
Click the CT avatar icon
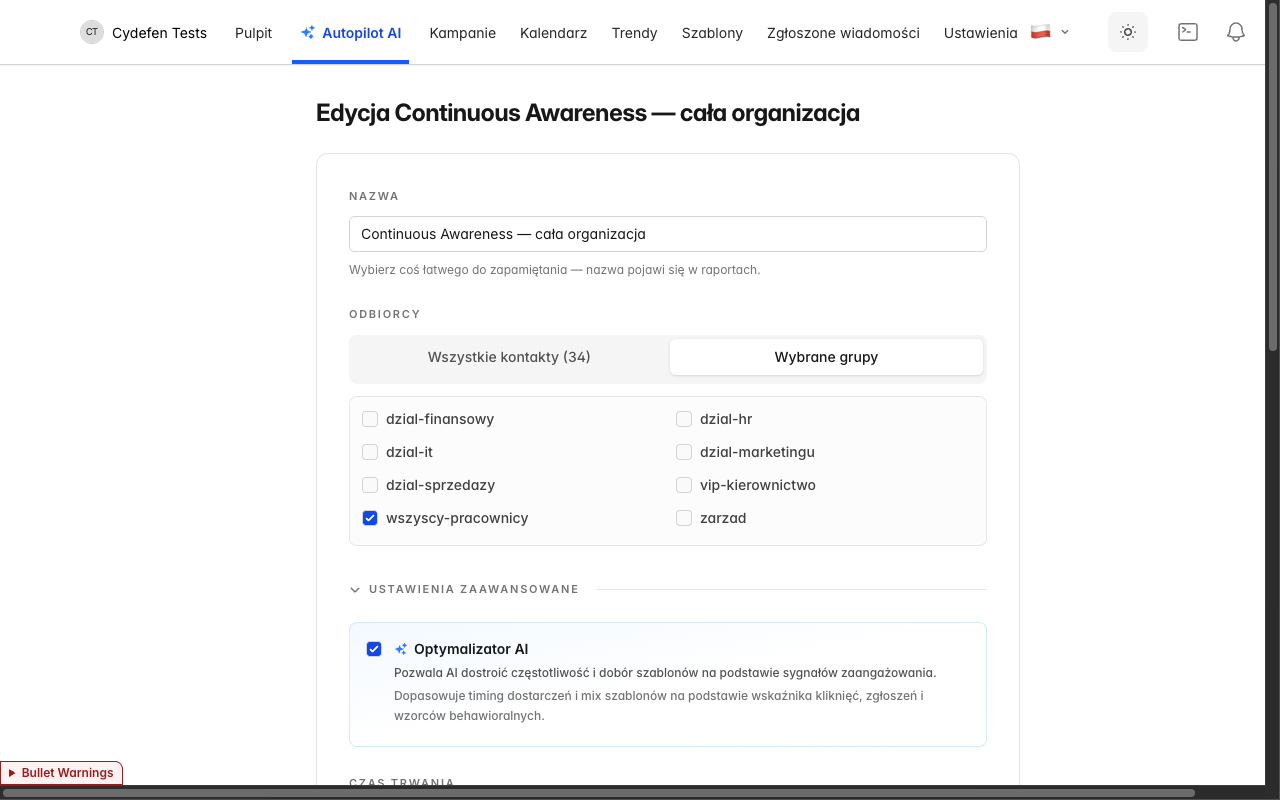[x=92, y=32]
